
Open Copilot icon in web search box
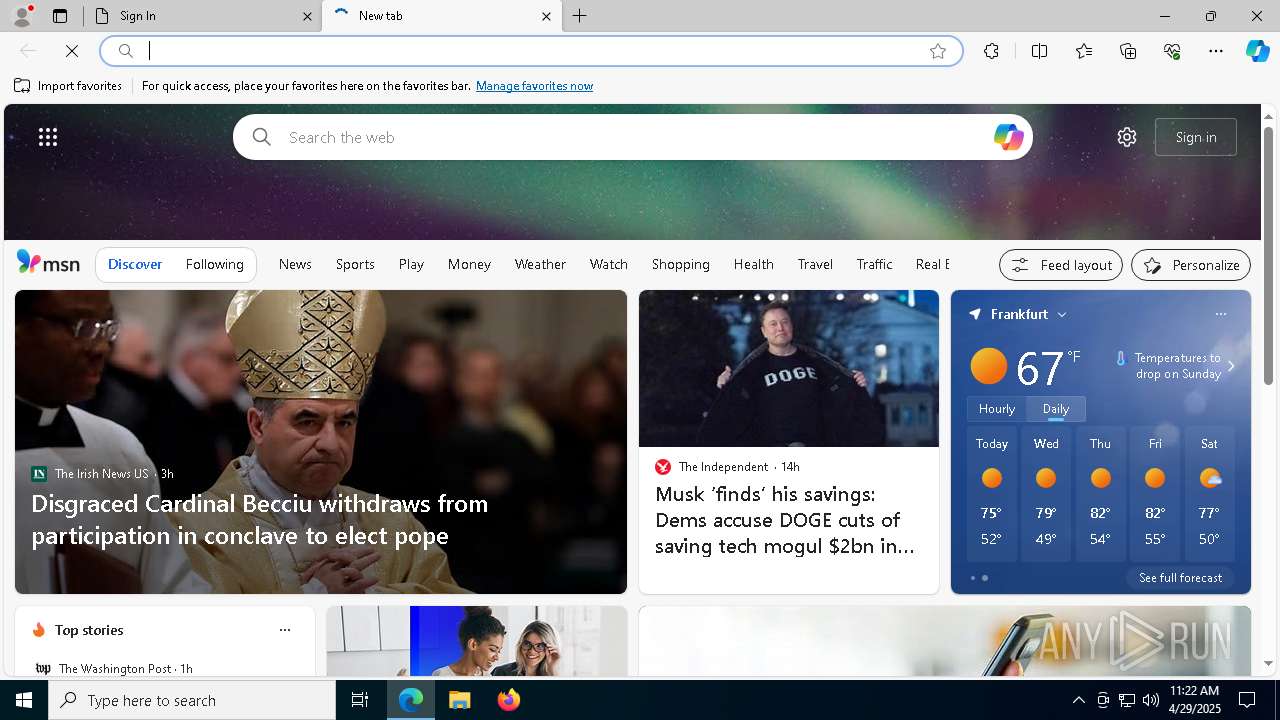point(1008,137)
